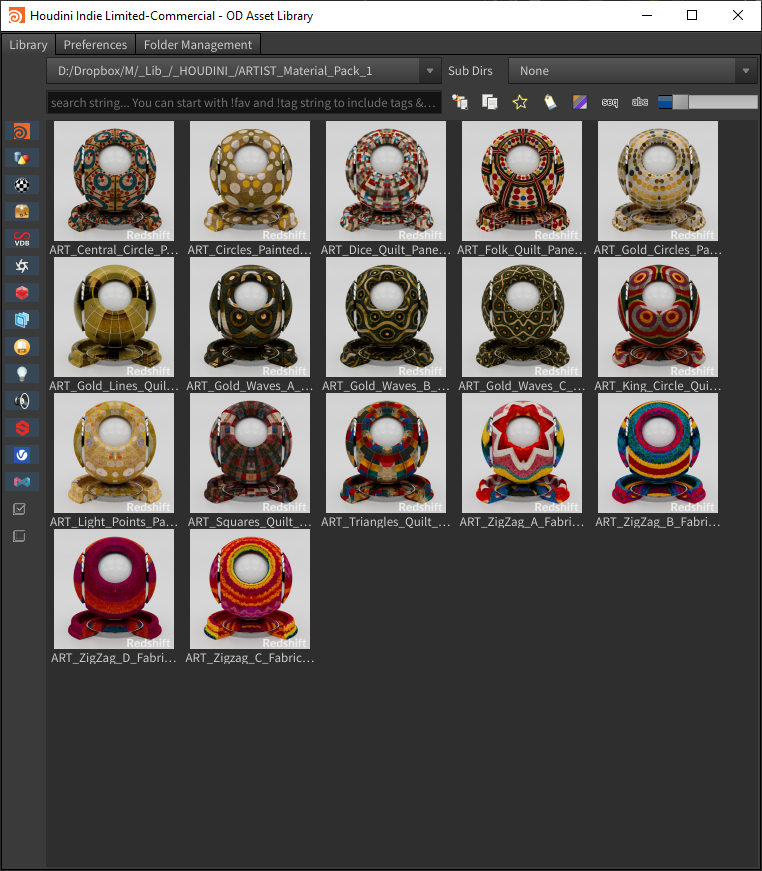Viewport: 762px width, 871px height.
Task: Select the brown package box icon
Action: coord(22,212)
